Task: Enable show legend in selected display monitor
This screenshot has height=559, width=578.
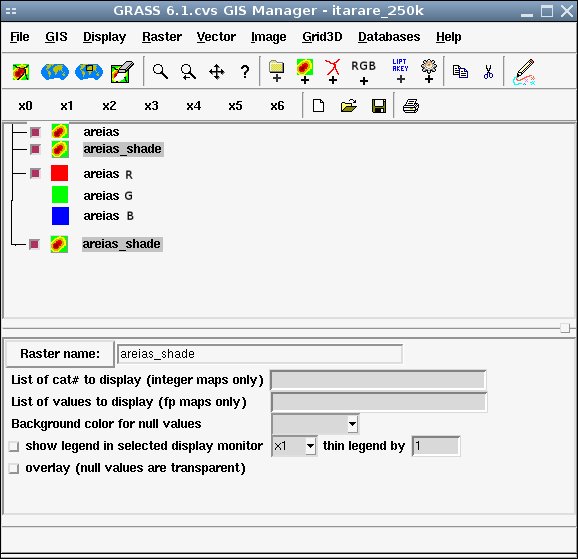Action: 14,447
